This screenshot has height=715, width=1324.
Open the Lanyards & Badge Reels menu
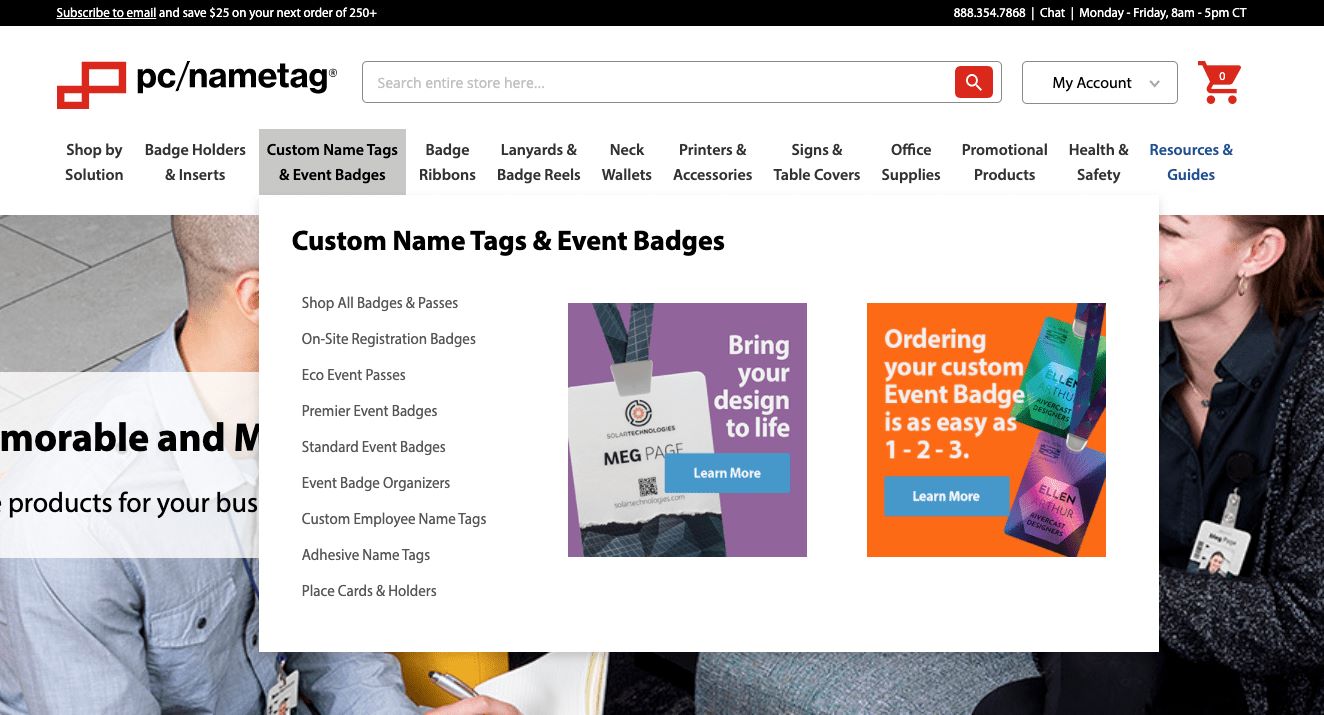point(539,162)
